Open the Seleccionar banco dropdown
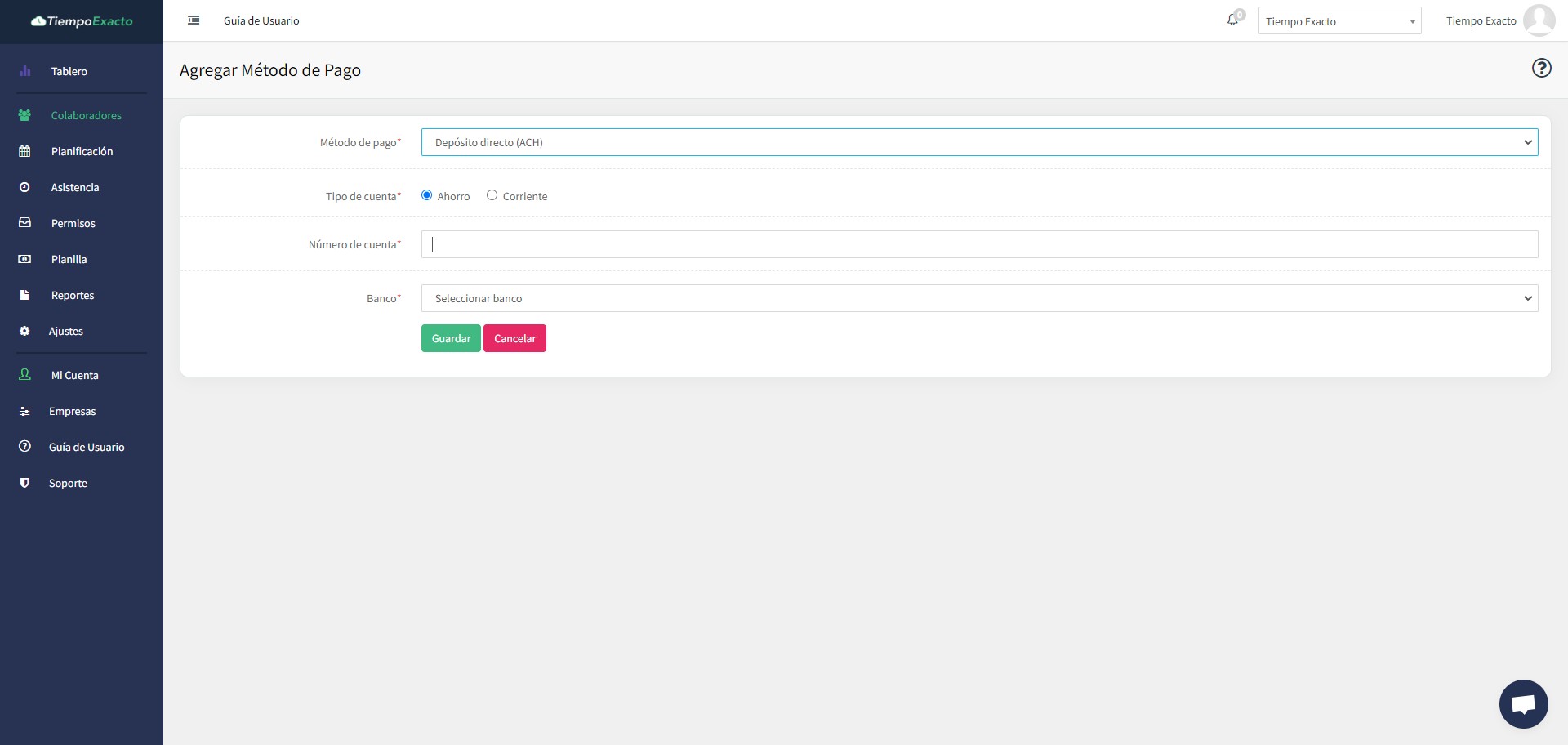1568x745 pixels. click(x=979, y=298)
